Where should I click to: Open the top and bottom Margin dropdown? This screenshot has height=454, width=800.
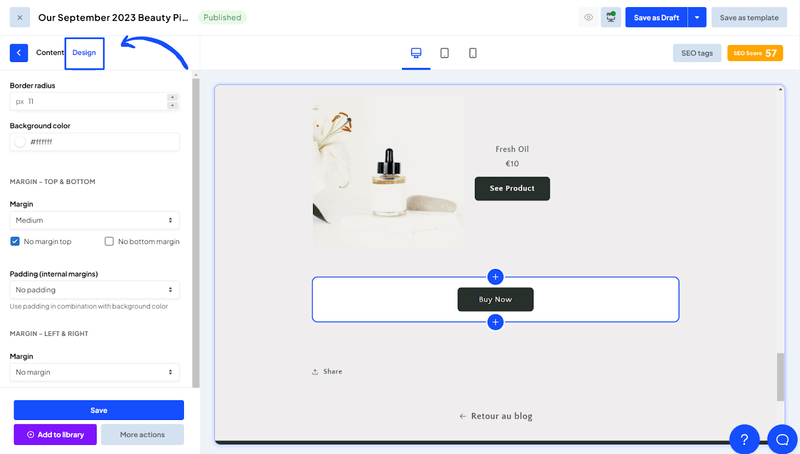(94, 220)
